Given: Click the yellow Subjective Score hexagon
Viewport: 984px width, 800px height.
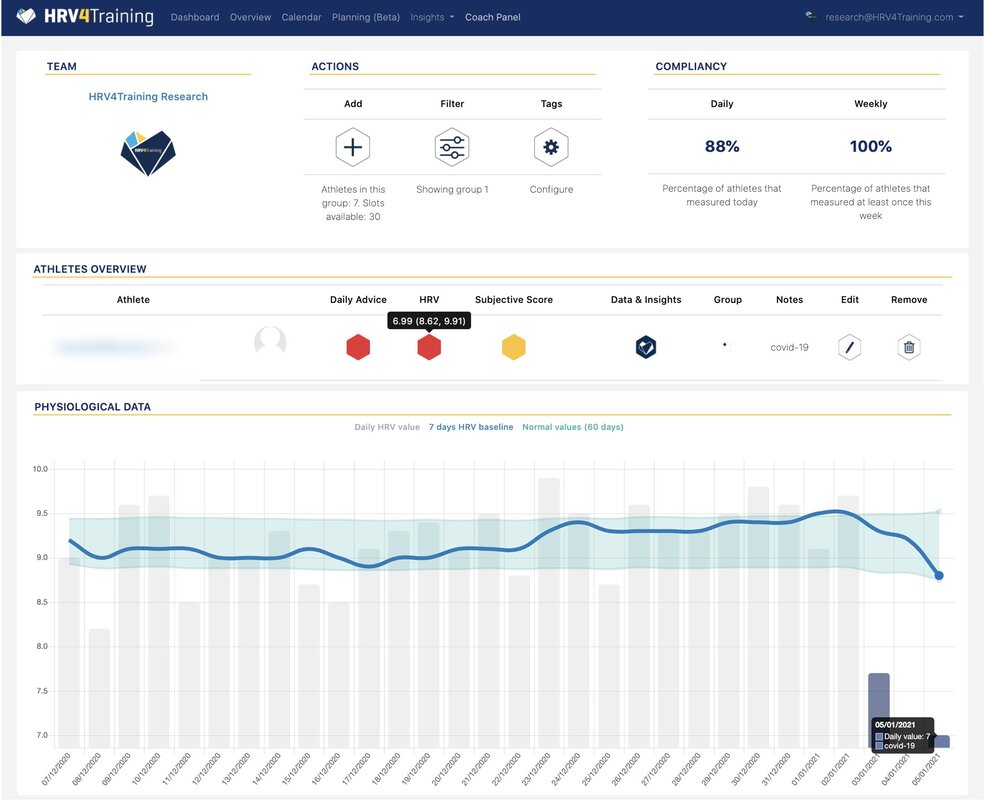Looking at the screenshot, I should point(513,347).
